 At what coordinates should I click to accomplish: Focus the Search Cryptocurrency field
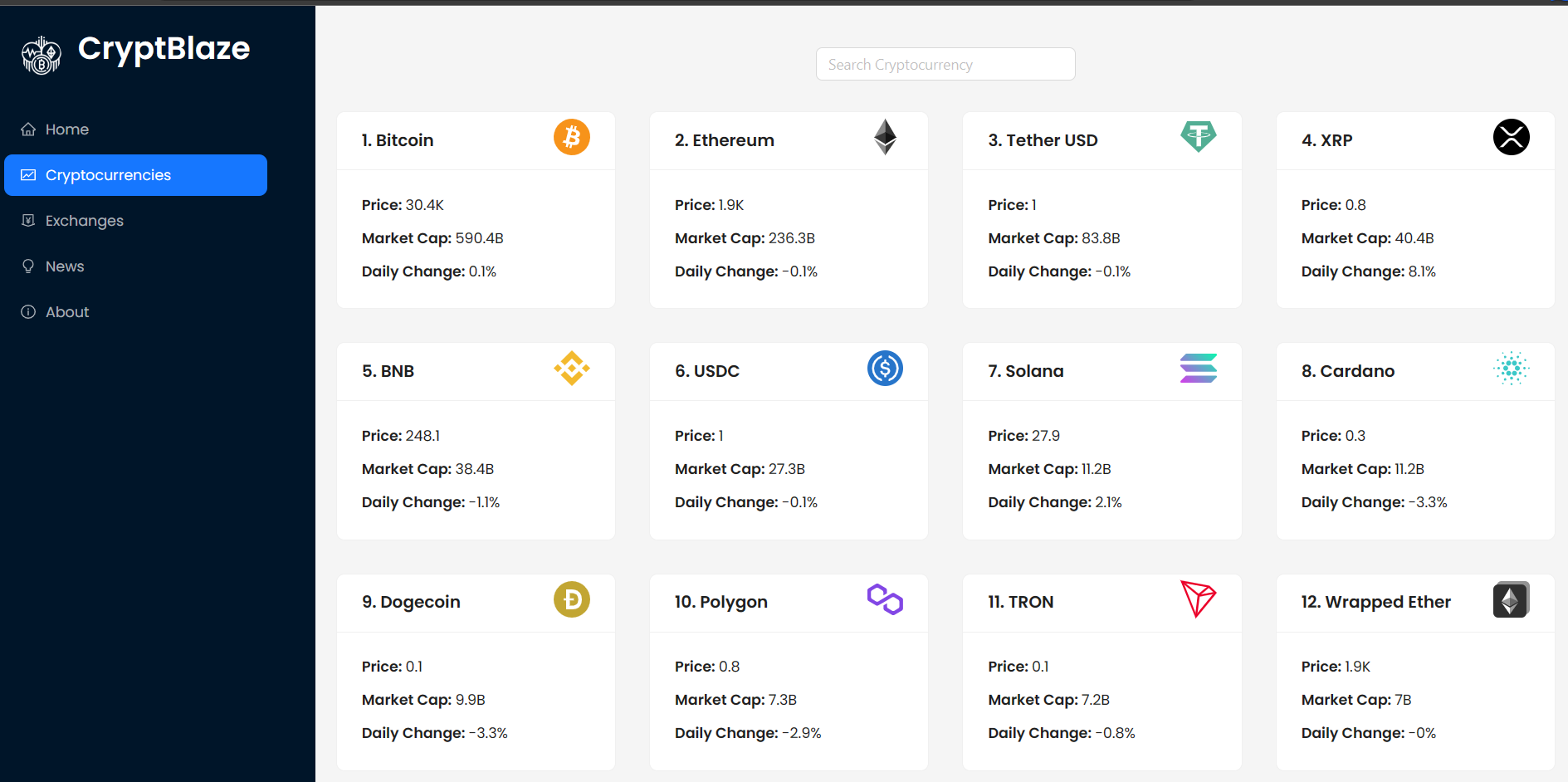point(945,64)
